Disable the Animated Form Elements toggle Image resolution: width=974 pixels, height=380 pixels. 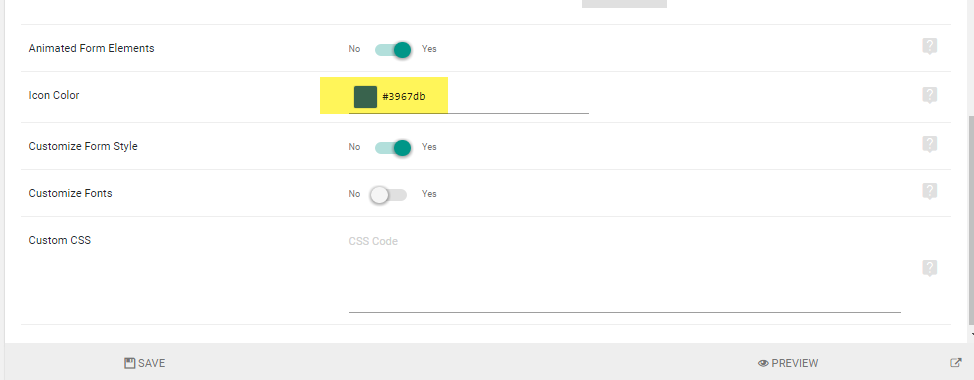(x=393, y=50)
